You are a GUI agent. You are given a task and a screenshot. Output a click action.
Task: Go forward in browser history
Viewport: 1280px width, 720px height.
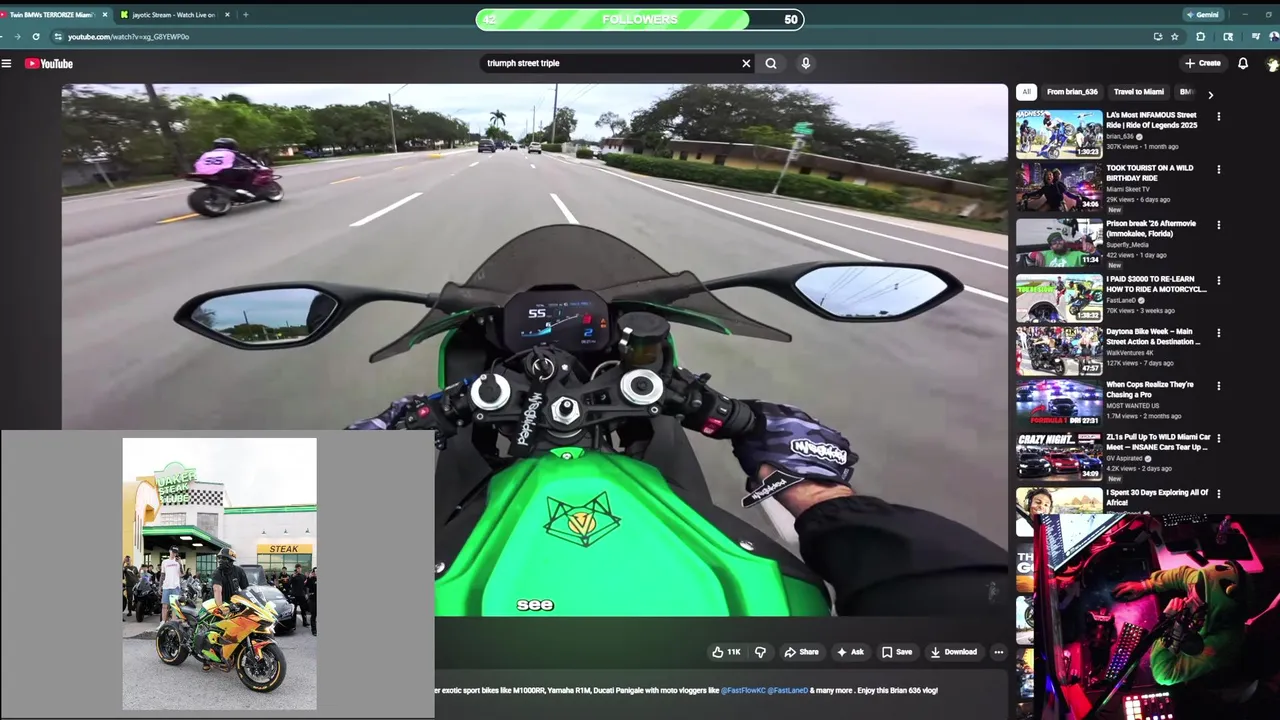[x=17, y=36]
